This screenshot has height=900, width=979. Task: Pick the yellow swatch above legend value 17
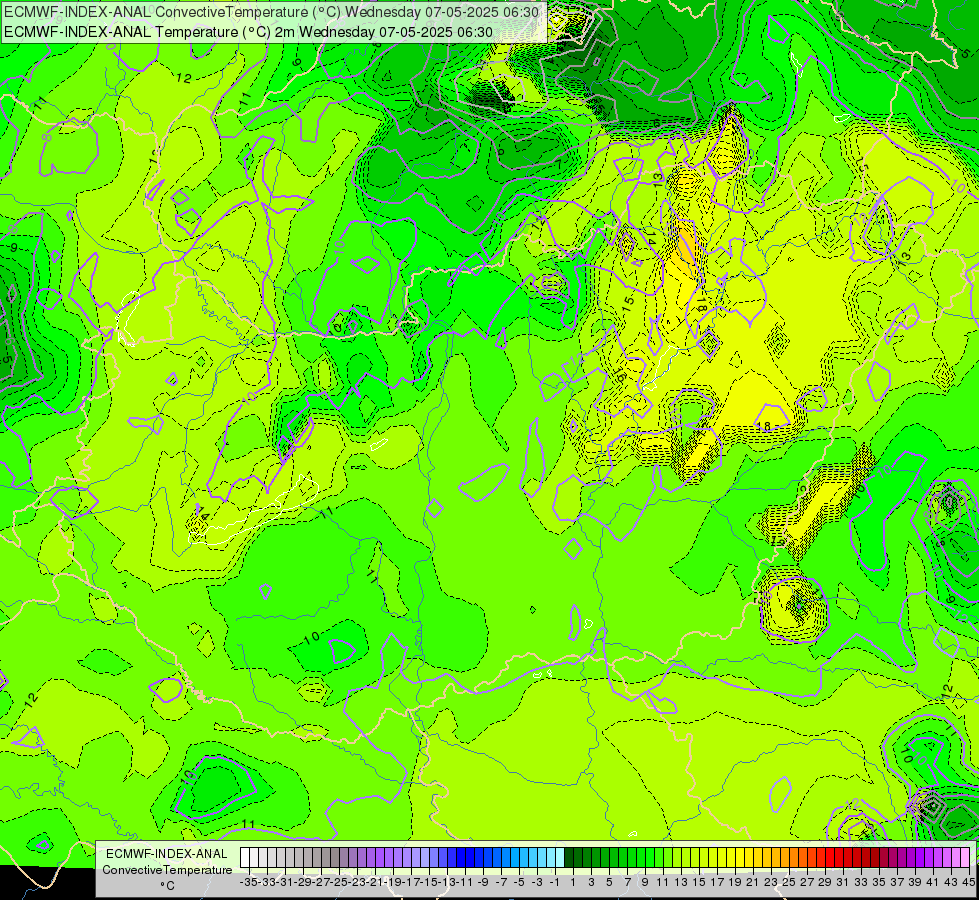point(712,858)
